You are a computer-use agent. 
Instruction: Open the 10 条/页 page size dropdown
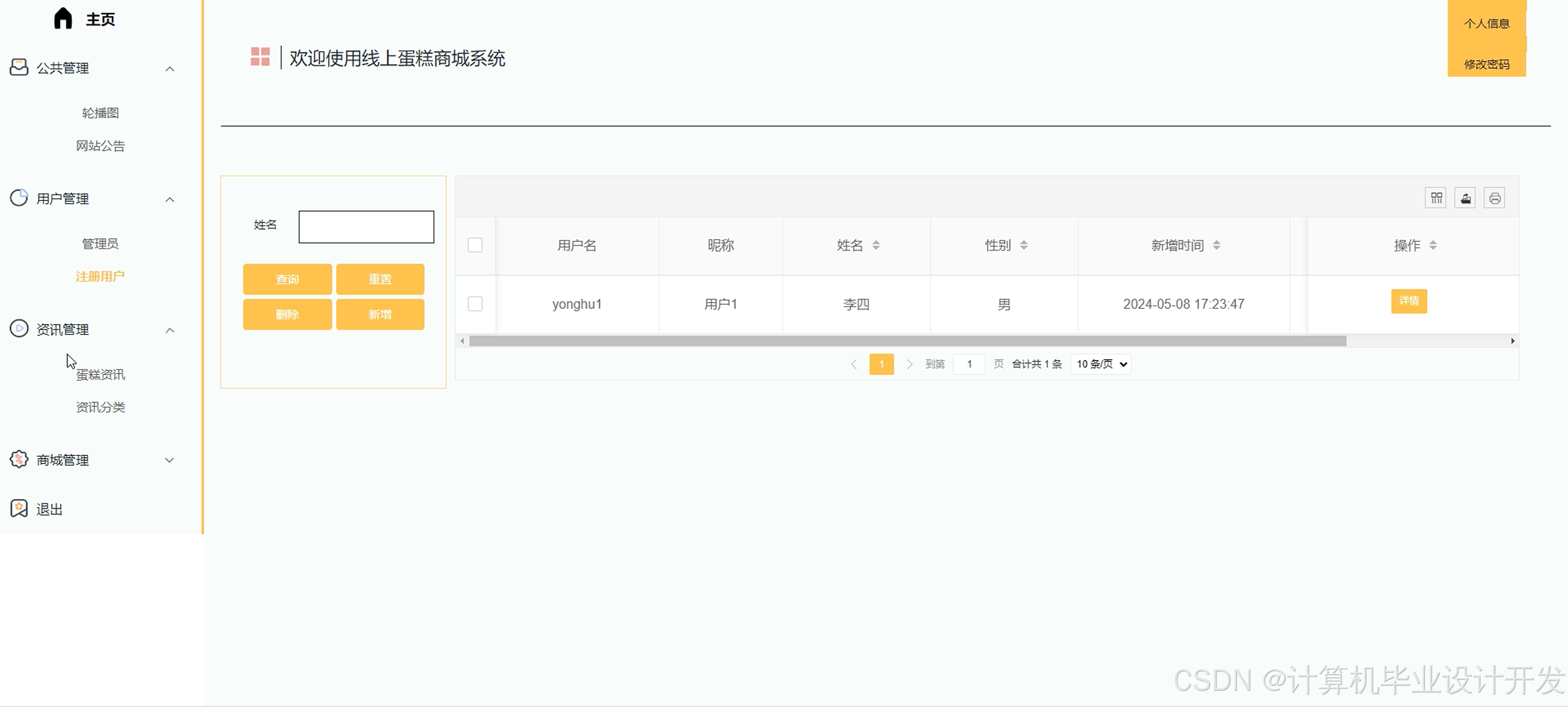[x=1100, y=364]
